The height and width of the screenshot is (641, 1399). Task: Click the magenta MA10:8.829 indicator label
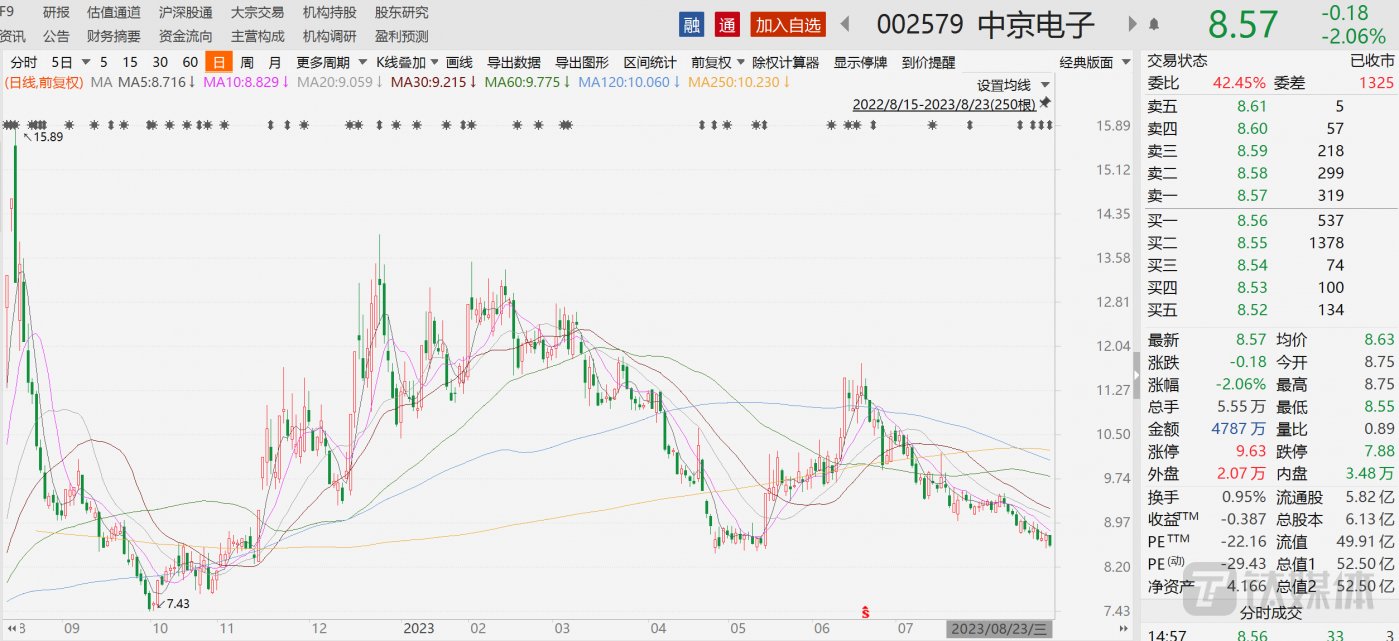(x=246, y=81)
